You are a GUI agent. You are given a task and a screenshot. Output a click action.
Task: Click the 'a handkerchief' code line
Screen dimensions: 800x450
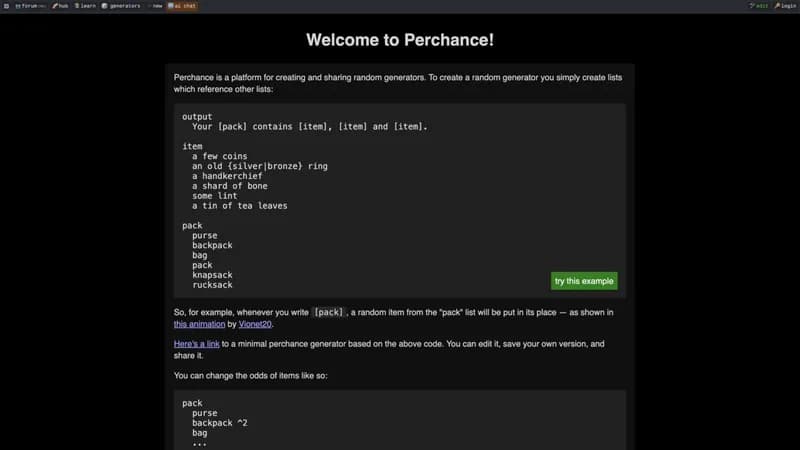(227, 176)
